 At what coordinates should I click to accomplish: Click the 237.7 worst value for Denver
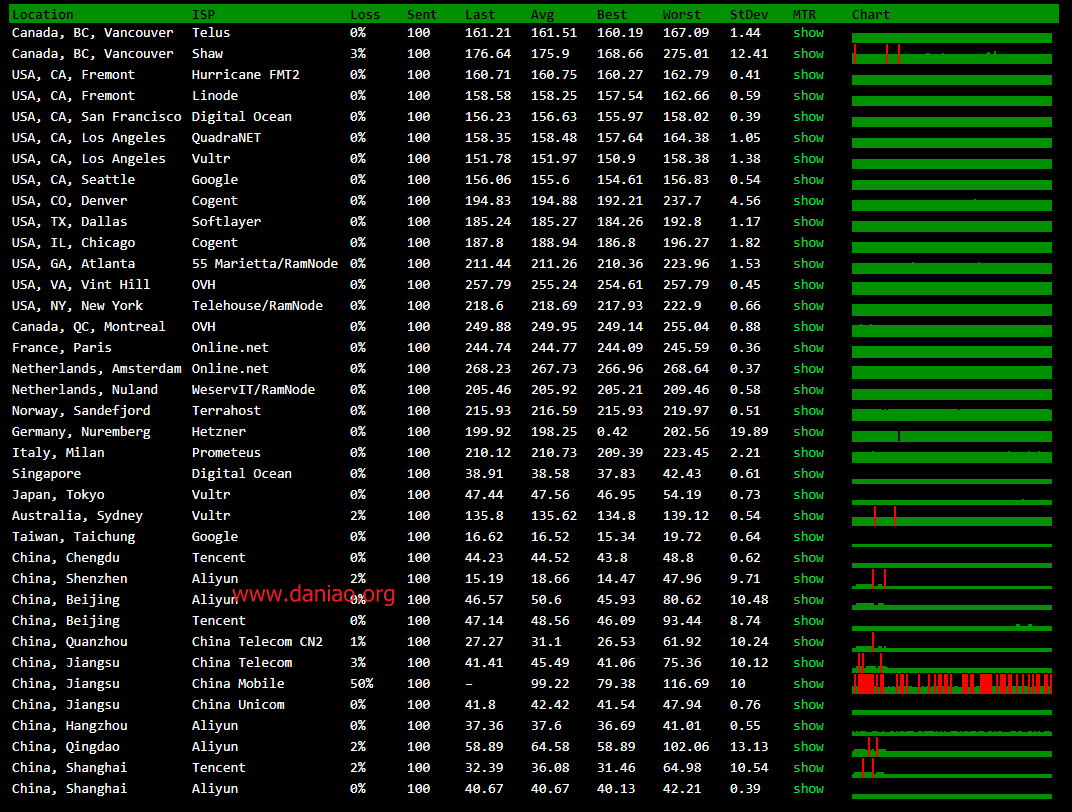point(682,201)
